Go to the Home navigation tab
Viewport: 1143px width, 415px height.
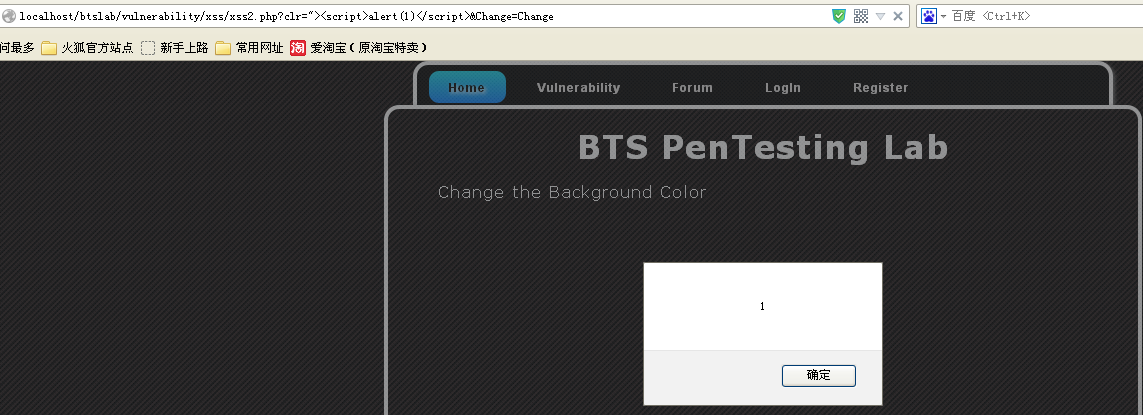coord(467,88)
